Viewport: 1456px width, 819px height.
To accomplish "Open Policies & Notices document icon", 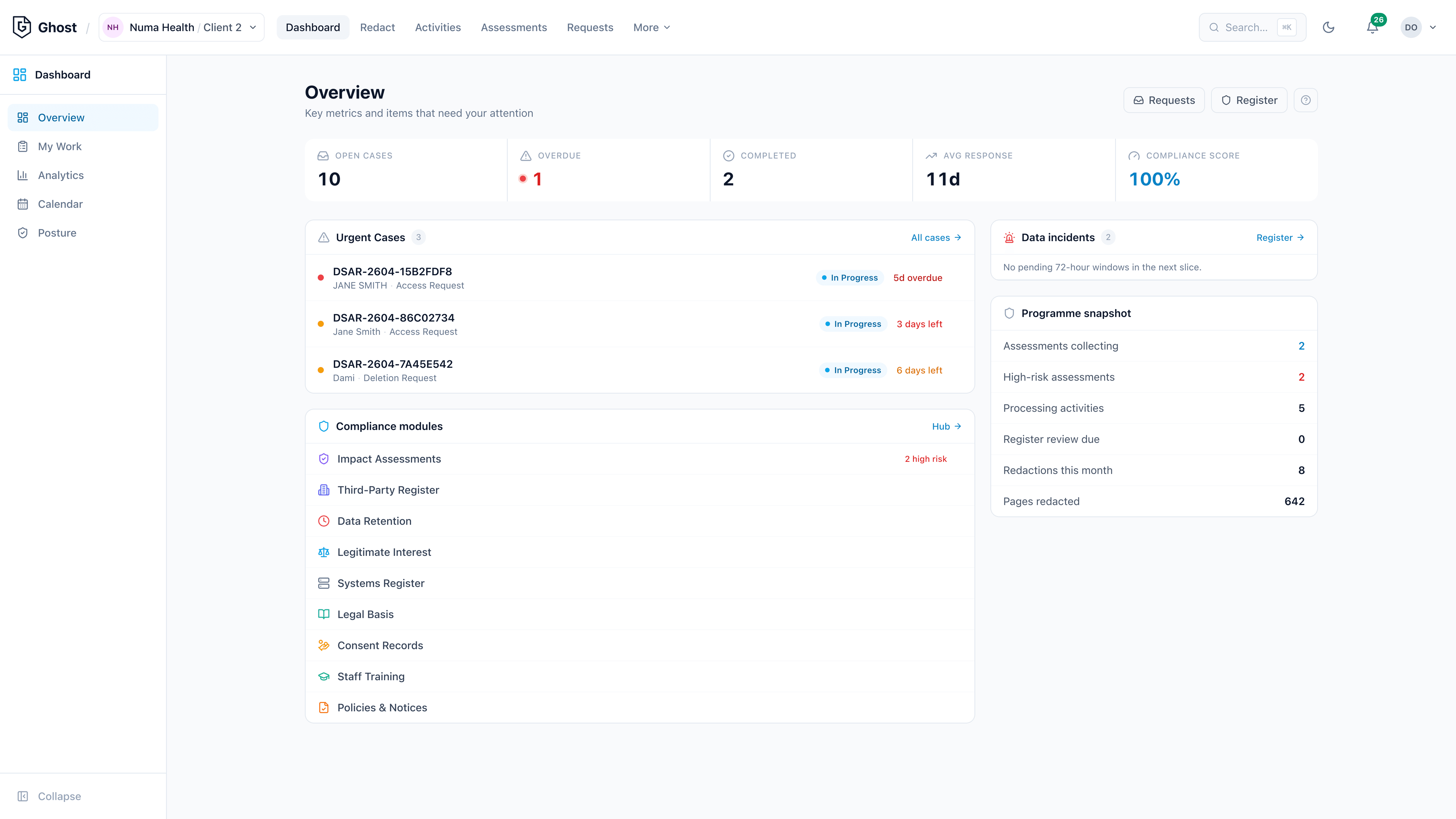I will (x=323, y=708).
